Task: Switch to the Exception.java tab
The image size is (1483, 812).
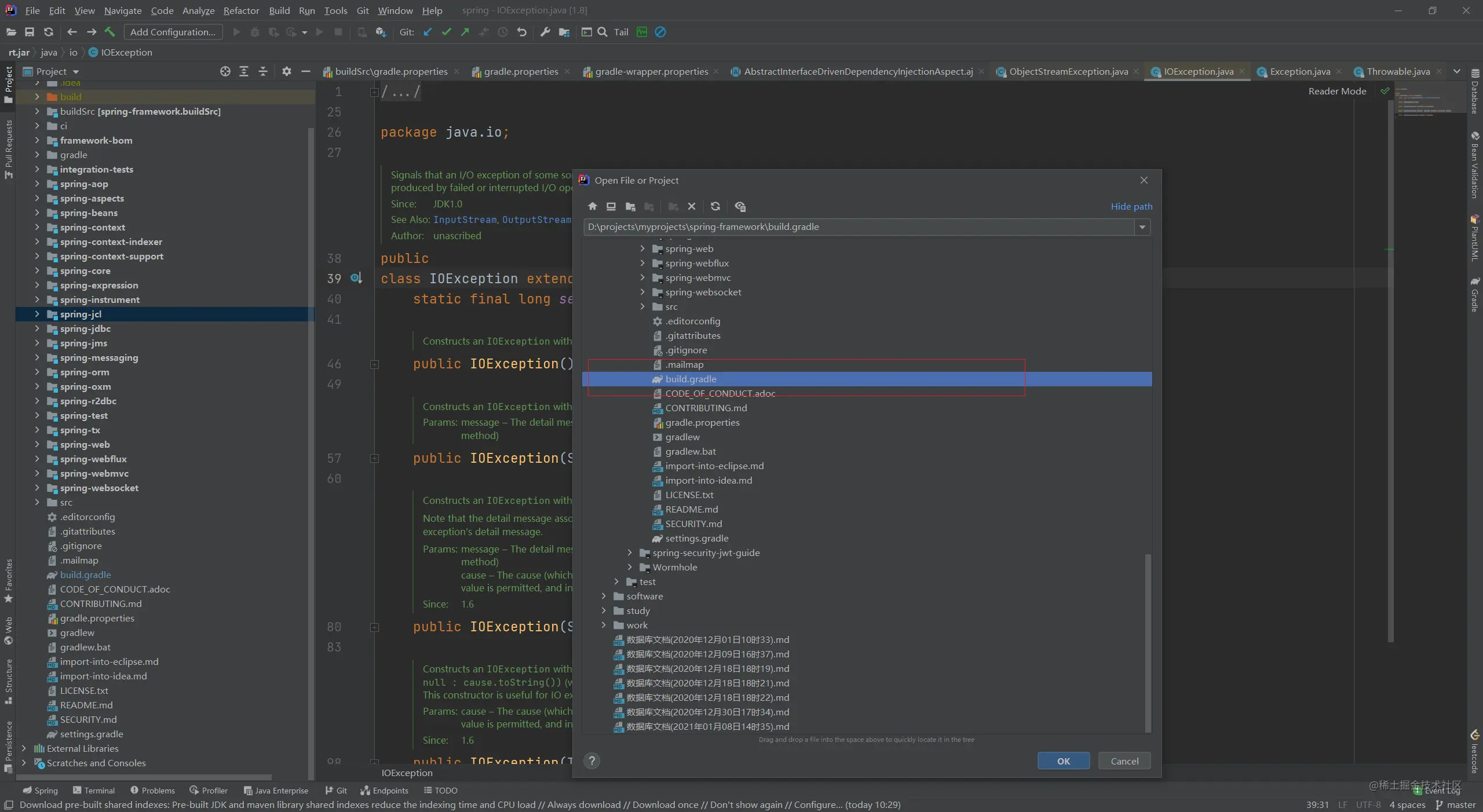Action: click(1299, 71)
